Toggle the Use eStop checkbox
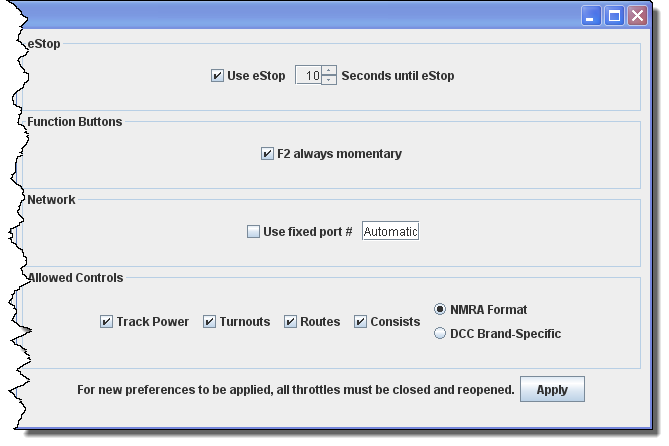This screenshot has width=669, height=446. tap(218, 76)
